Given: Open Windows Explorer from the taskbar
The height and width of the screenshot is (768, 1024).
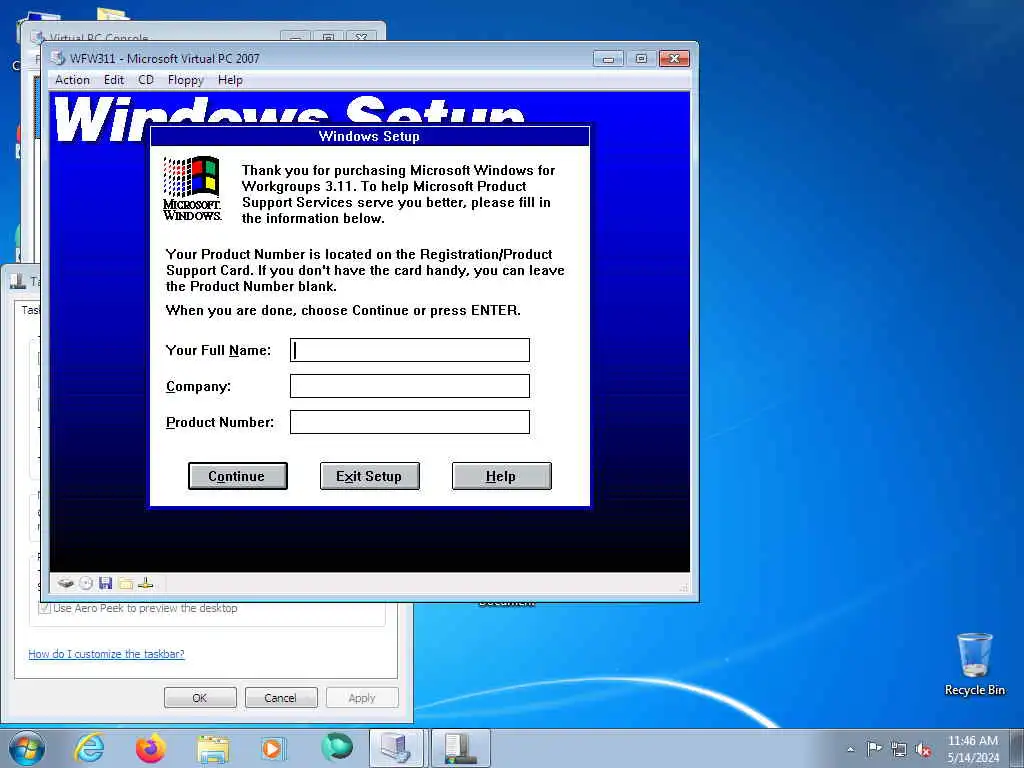Looking at the screenshot, I should tap(213, 748).
